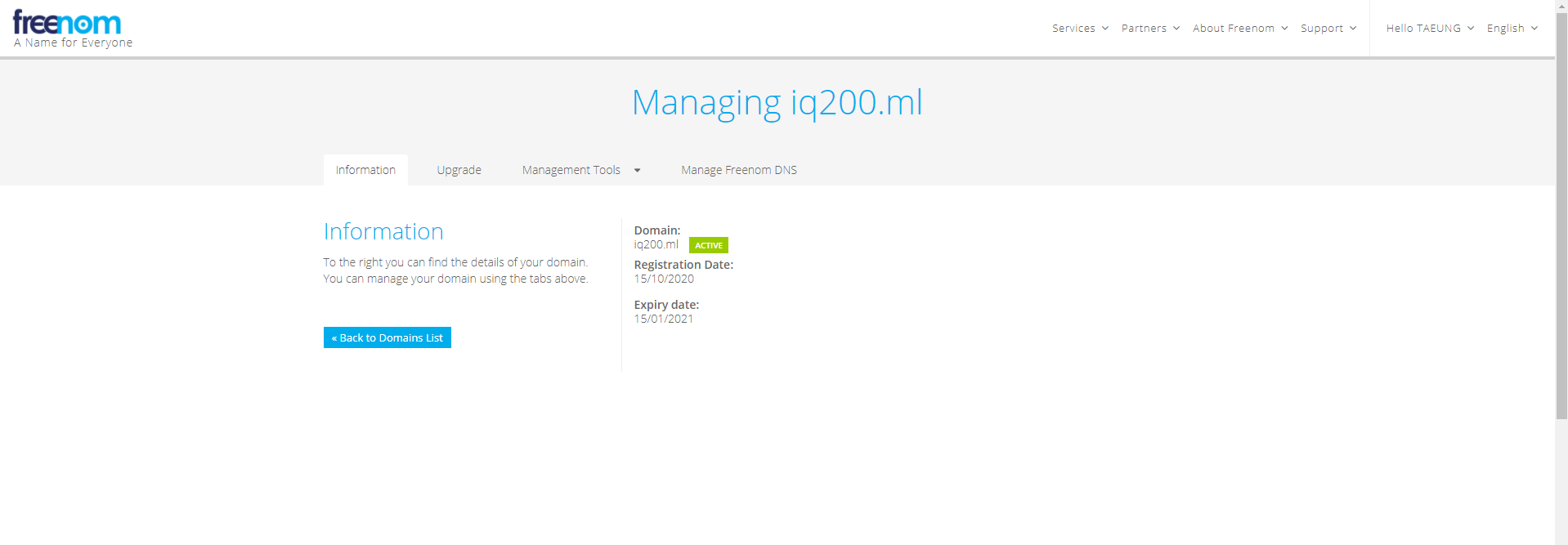Image resolution: width=1568 pixels, height=545 pixels.
Task: Click the green ACTIVE status badge
Action: (x=709, y=245)
